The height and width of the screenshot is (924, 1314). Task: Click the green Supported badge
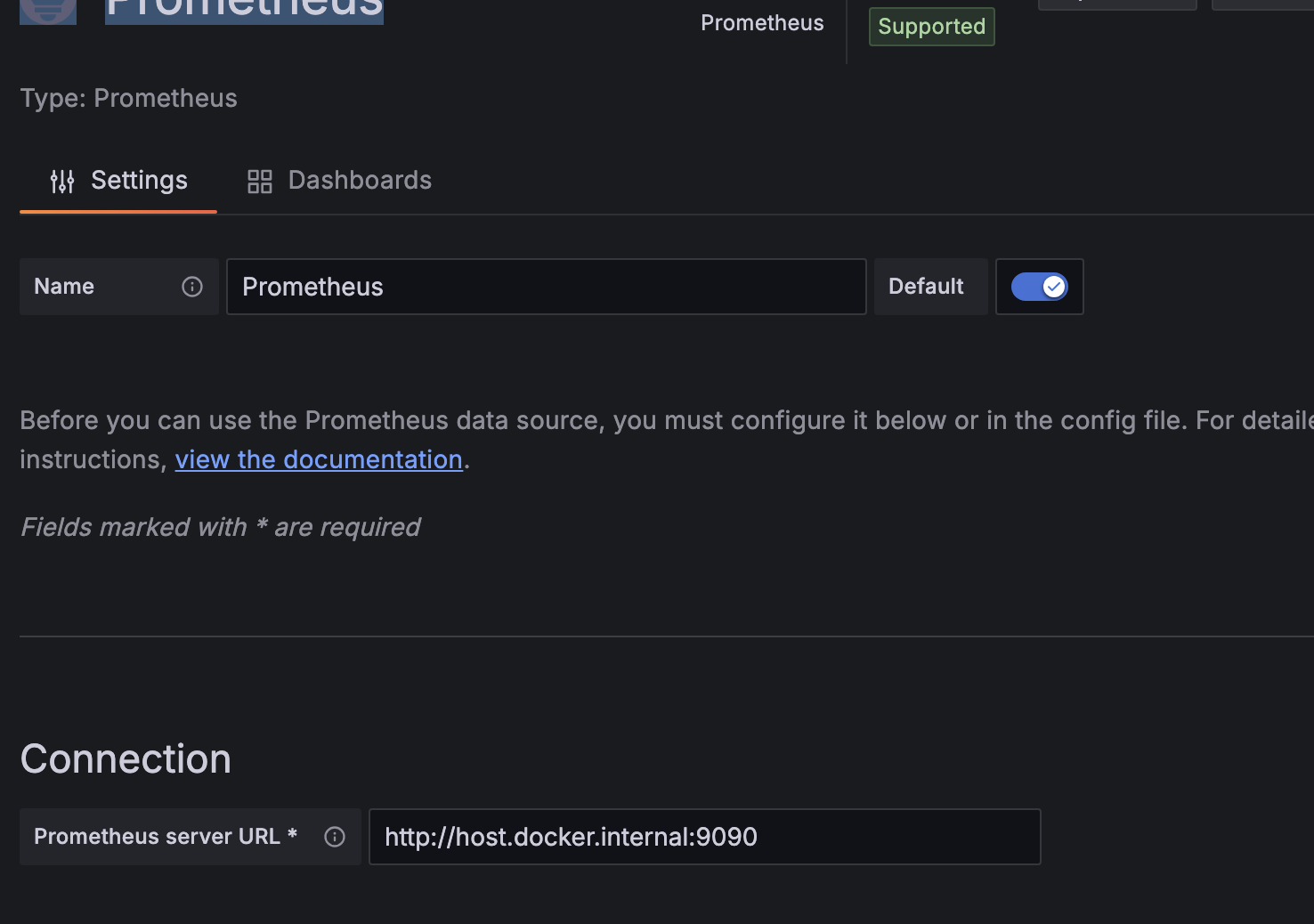931,27
